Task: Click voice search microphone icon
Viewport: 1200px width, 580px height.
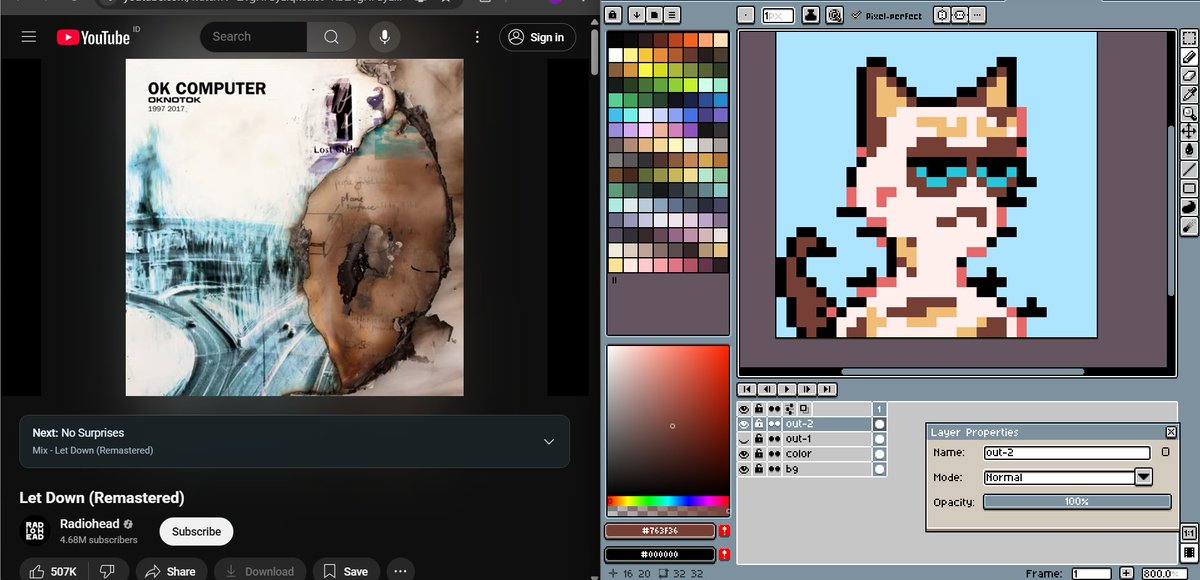Action: tap(384, 37)
